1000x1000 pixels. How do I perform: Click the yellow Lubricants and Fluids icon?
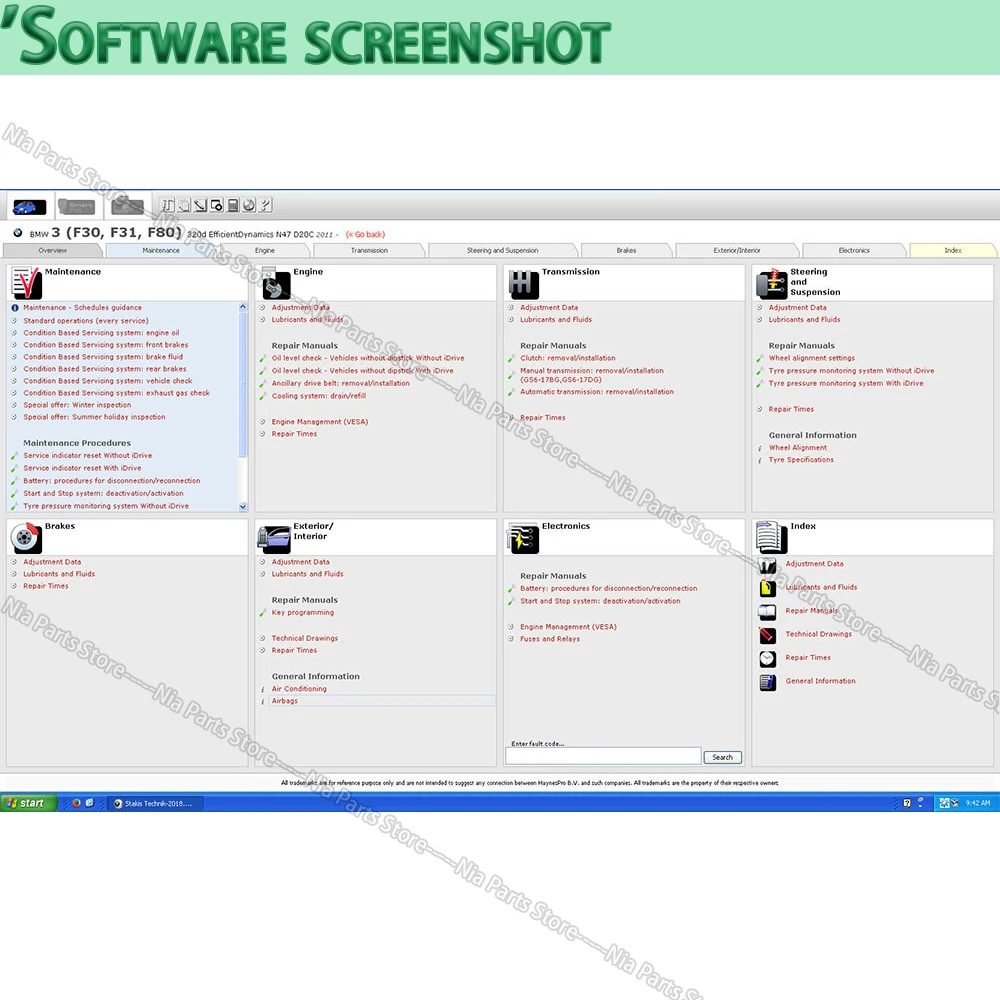(x=768, y=587)
